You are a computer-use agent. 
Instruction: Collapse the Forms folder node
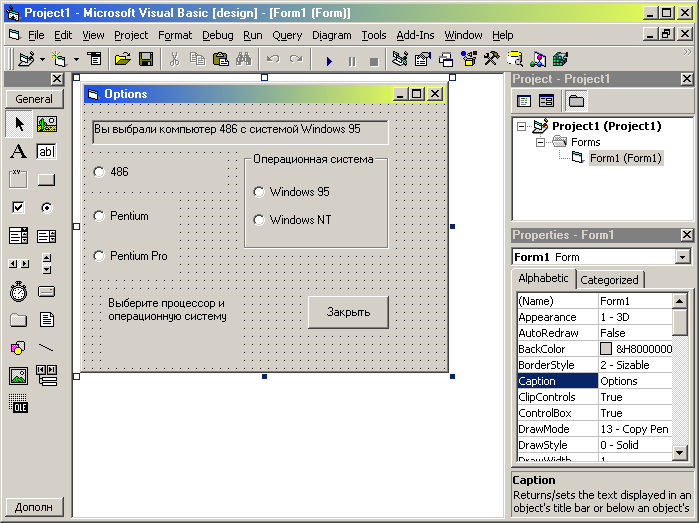click(x=540, y=143)
